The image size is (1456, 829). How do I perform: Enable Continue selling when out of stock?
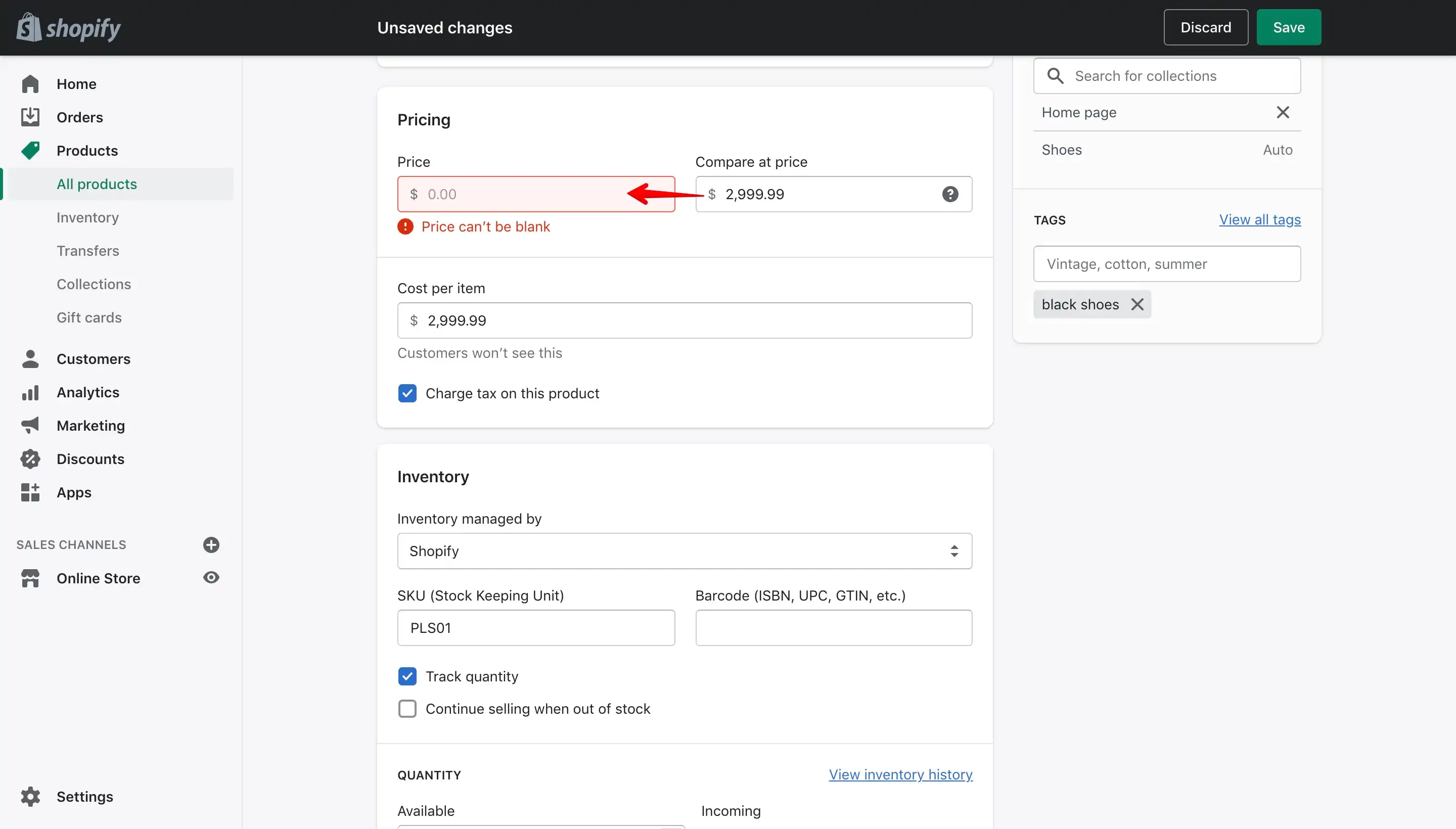coord(407,709)
